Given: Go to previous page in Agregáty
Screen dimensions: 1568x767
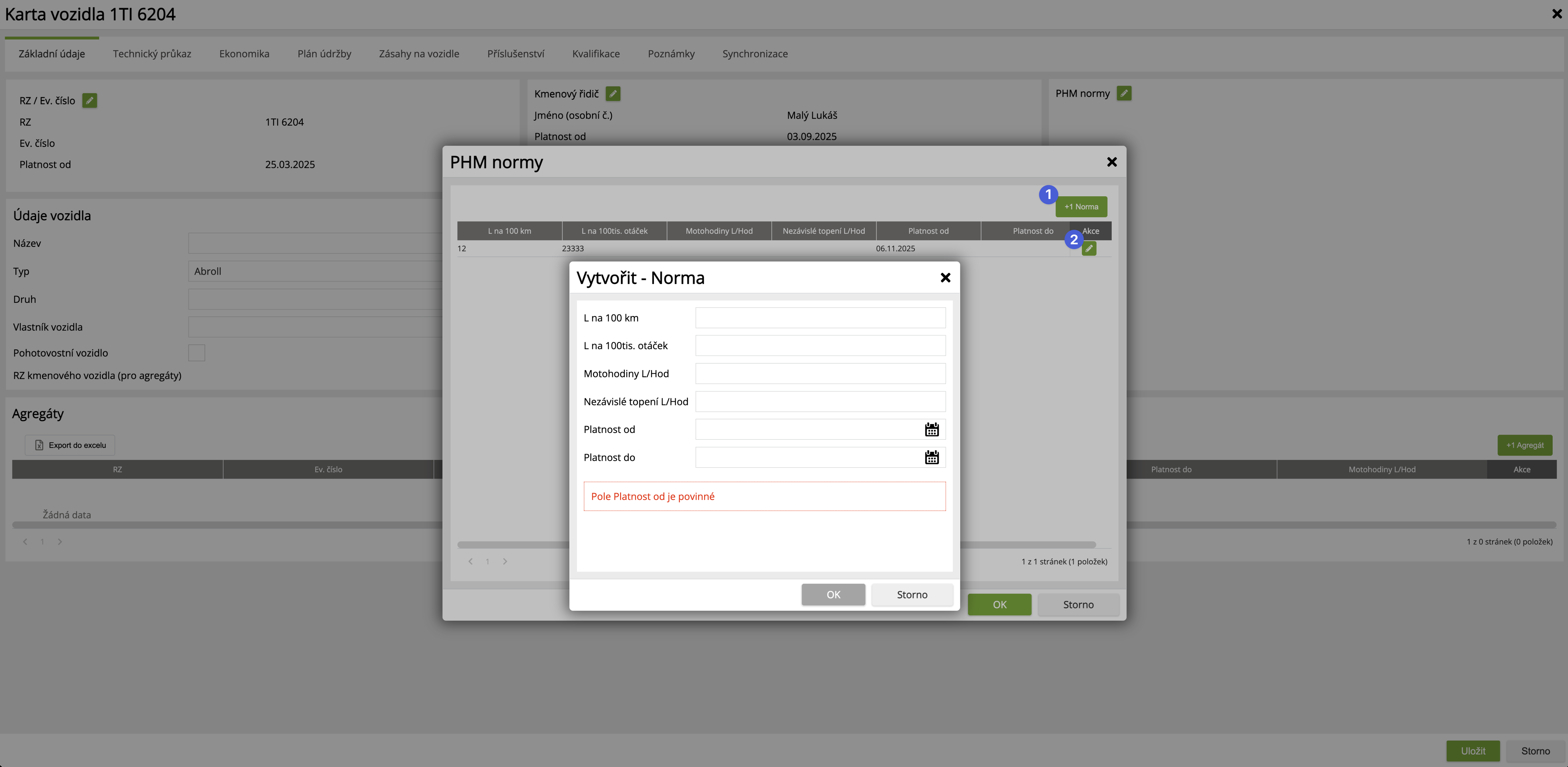Looking at the screenshot, I should coord(25,542).
